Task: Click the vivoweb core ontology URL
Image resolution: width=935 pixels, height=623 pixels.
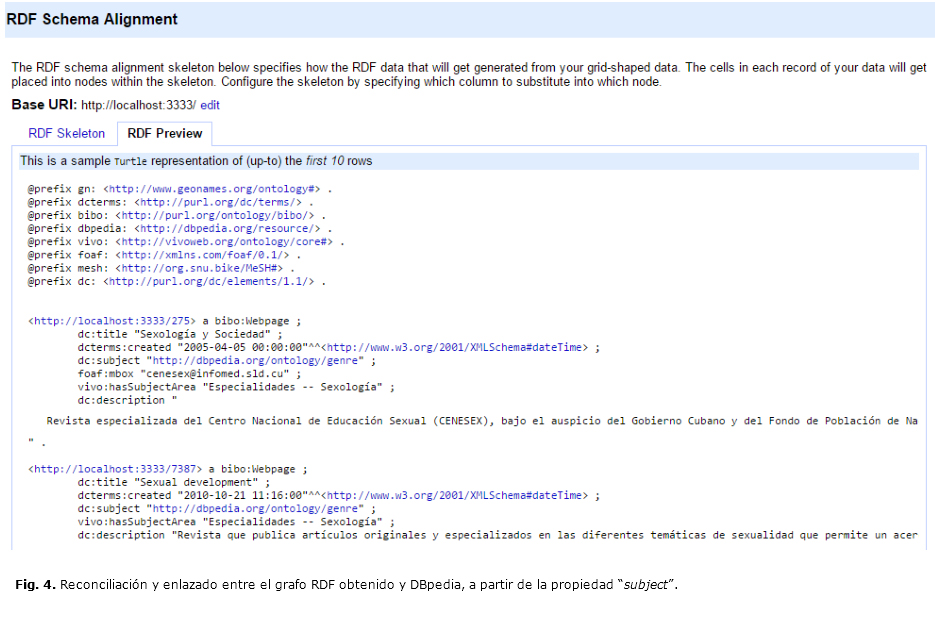Action: pyautogui.click(x=228, y=242)
